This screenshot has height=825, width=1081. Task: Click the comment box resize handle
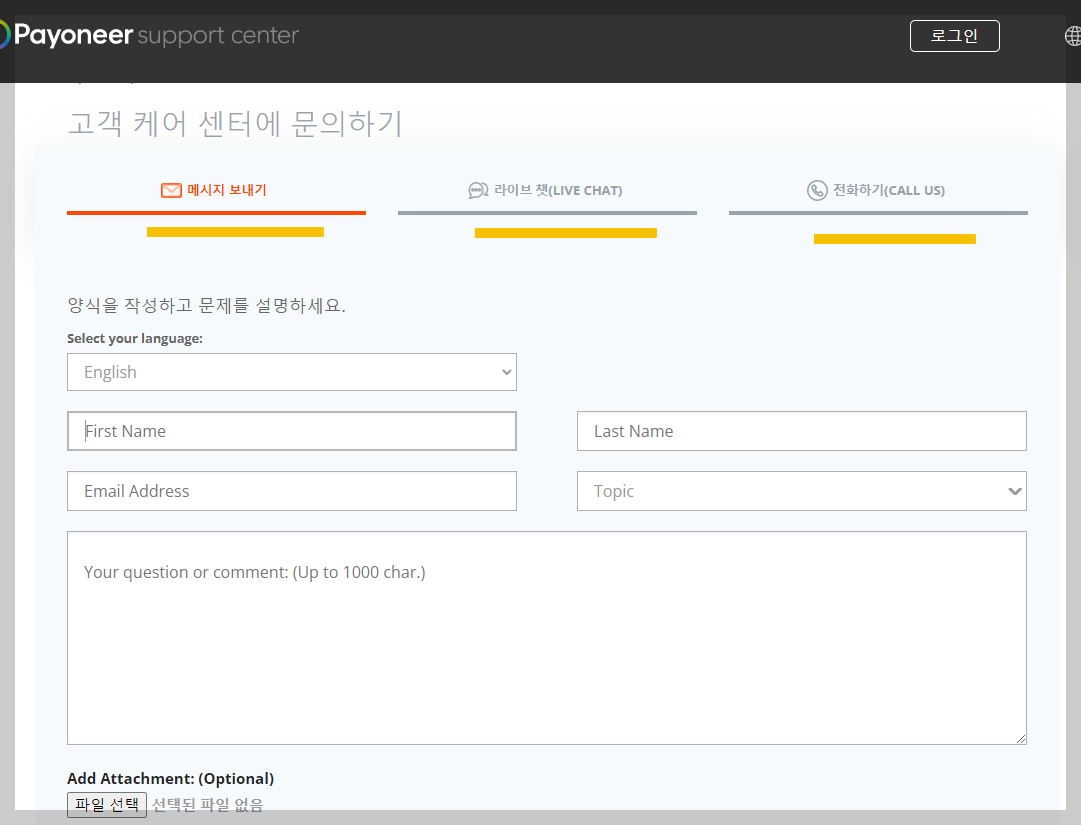pyautogui.click(x=1020, y=739)
